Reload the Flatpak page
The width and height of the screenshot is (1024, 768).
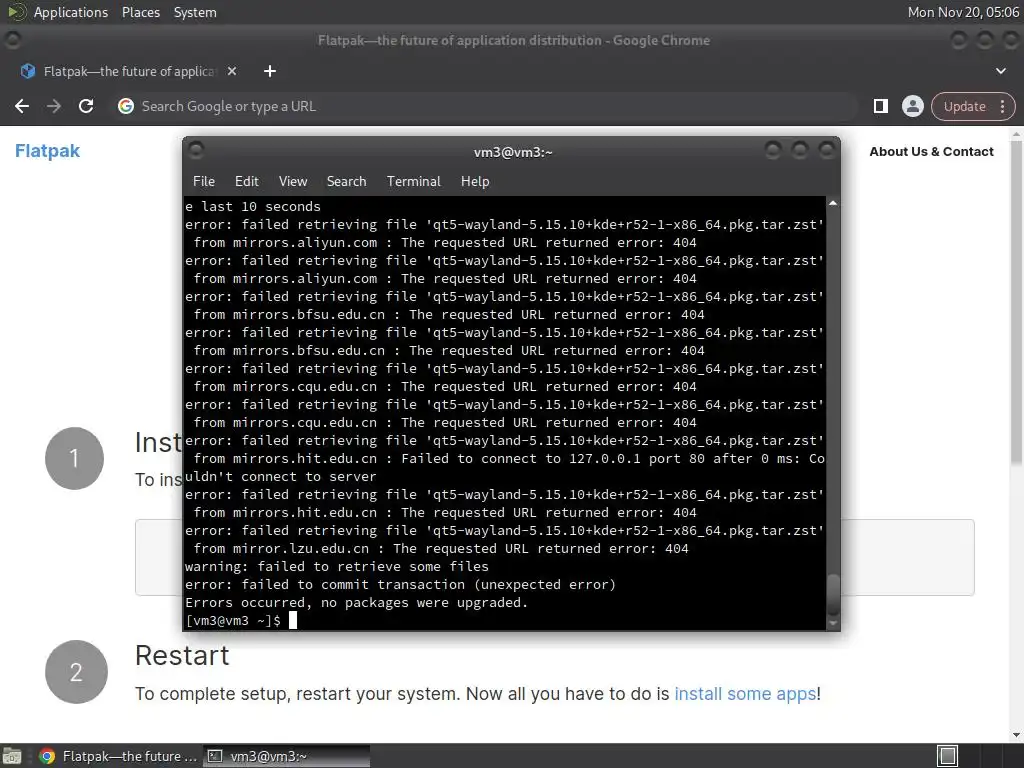point(86,106)
